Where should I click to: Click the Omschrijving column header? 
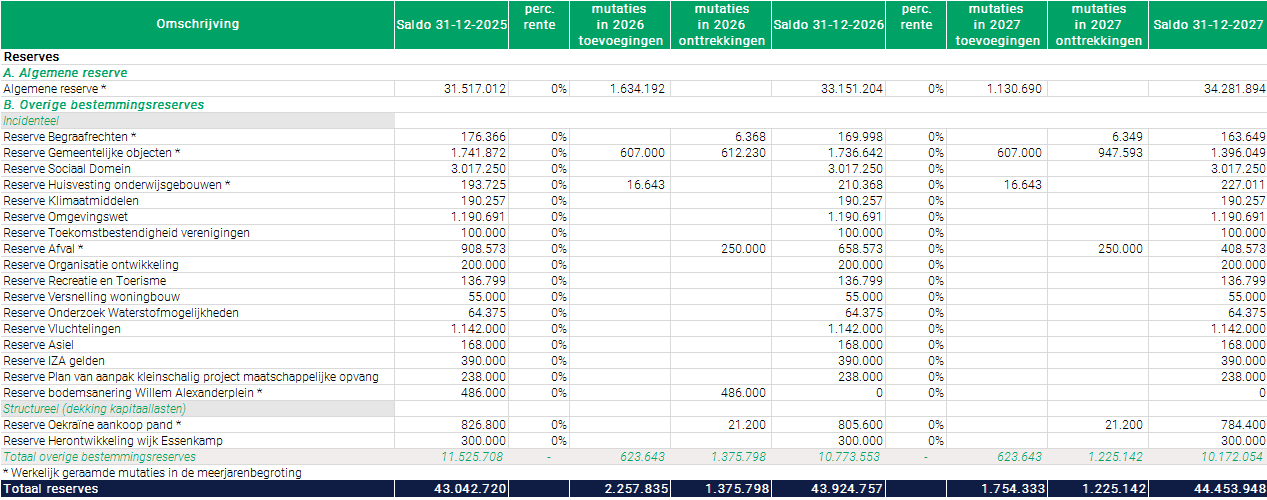point(197,24)
